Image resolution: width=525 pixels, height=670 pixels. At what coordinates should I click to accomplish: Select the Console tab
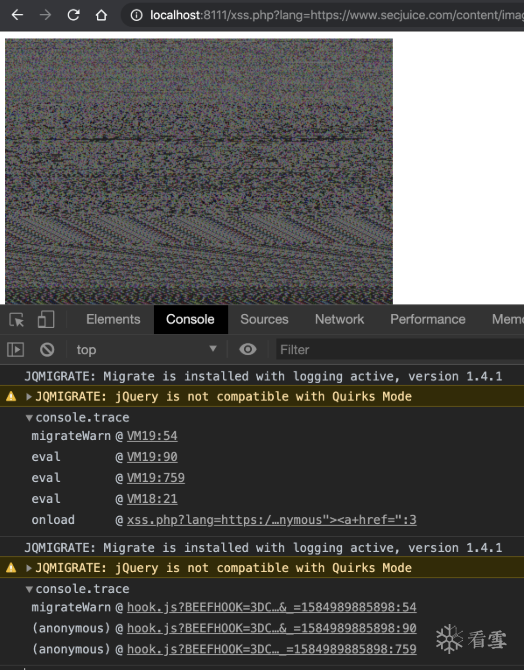coord(191,320)
